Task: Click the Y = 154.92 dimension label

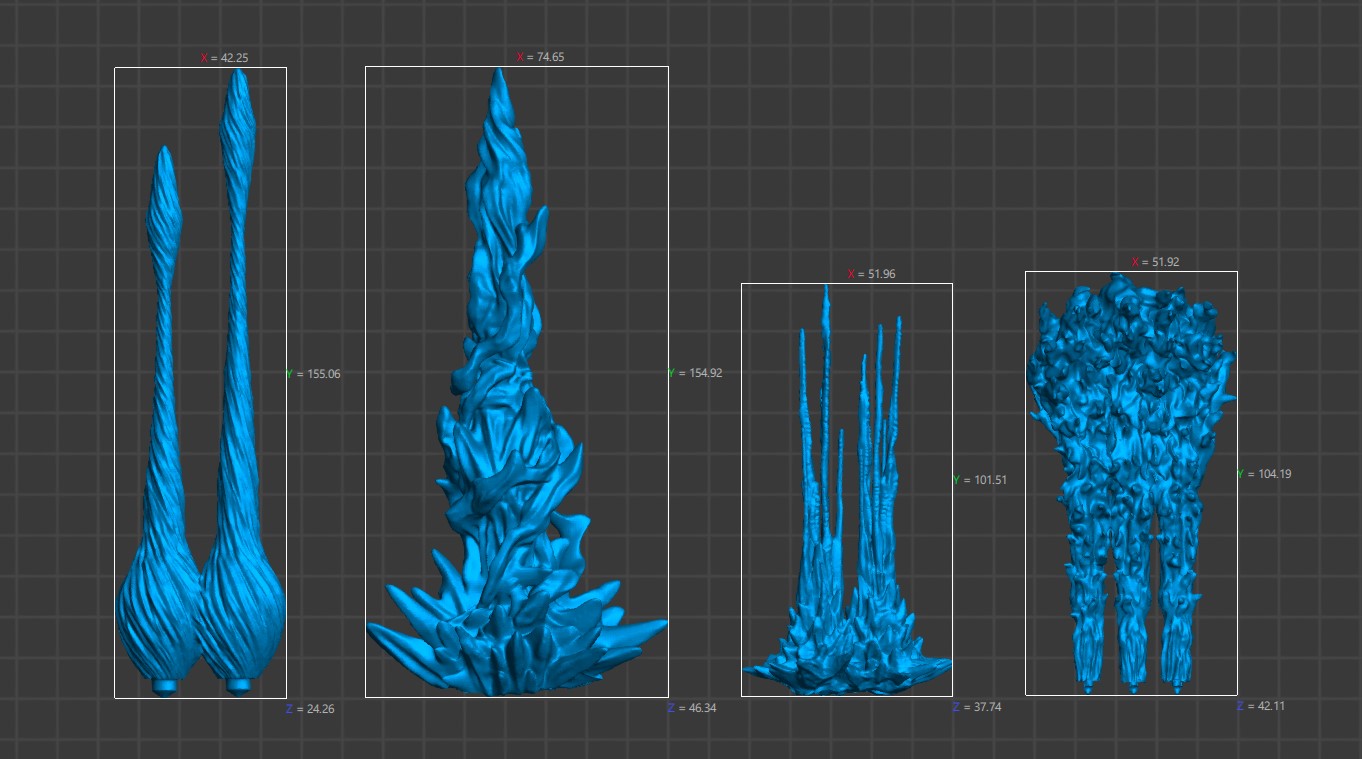Action: tap(695, 373)
